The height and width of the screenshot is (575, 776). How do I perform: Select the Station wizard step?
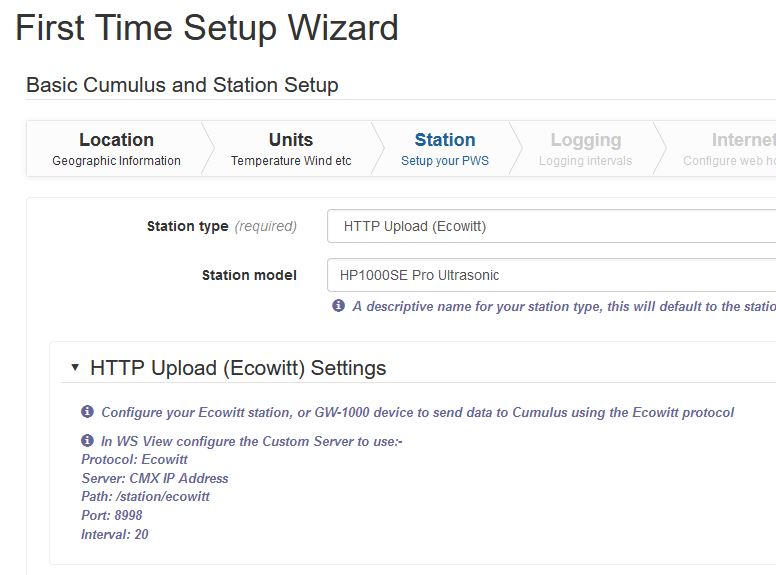pos(445,148)
